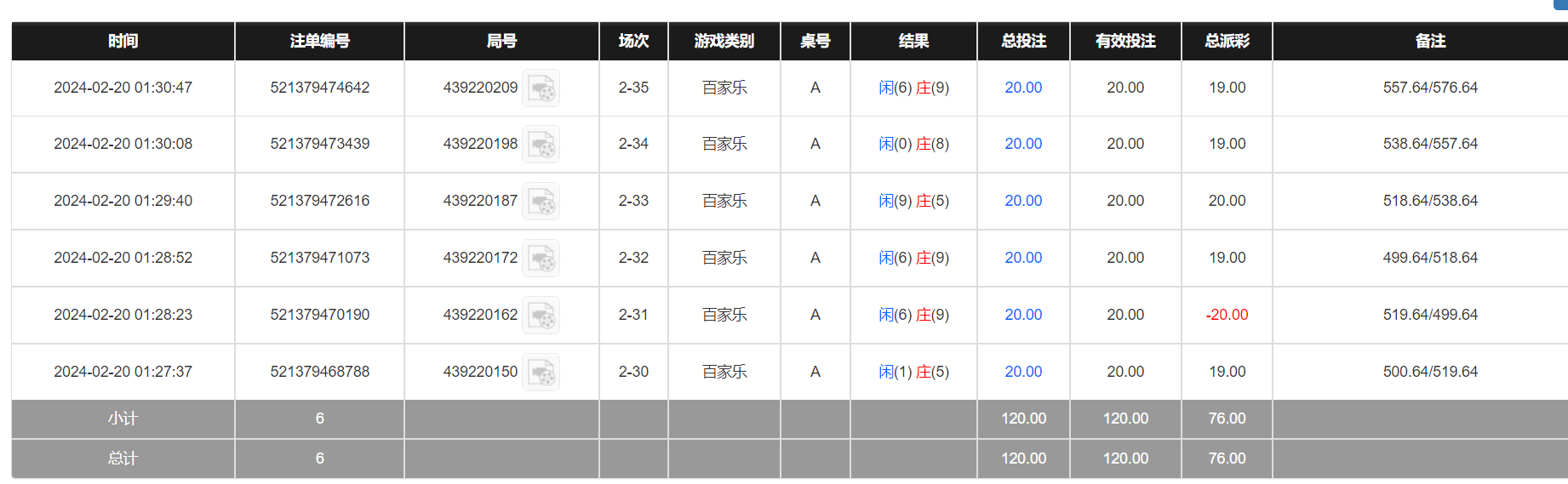Click the 总派彩 column header
1568x484 pixels.
[1227, 41]
